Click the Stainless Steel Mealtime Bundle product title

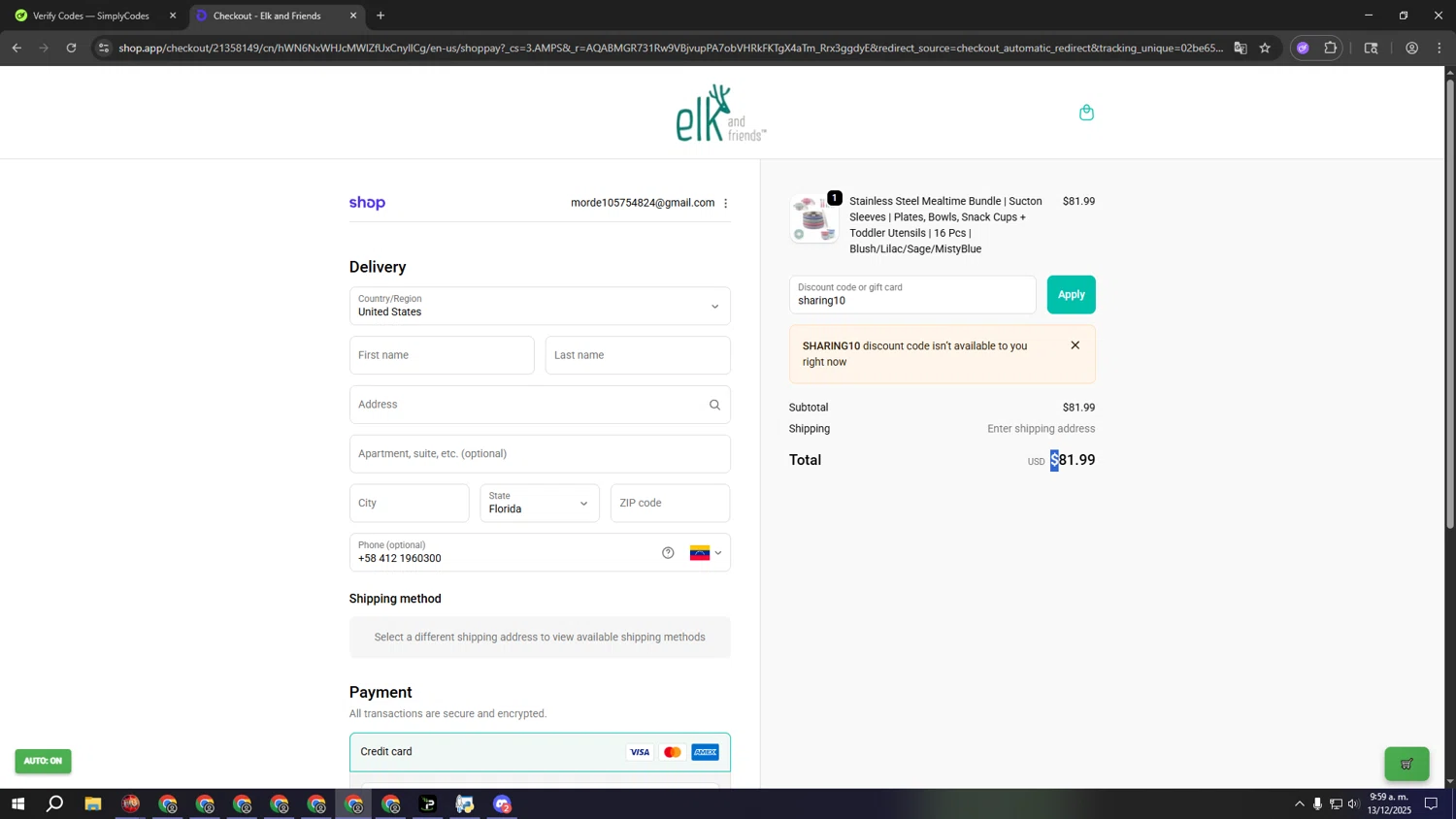945,225
